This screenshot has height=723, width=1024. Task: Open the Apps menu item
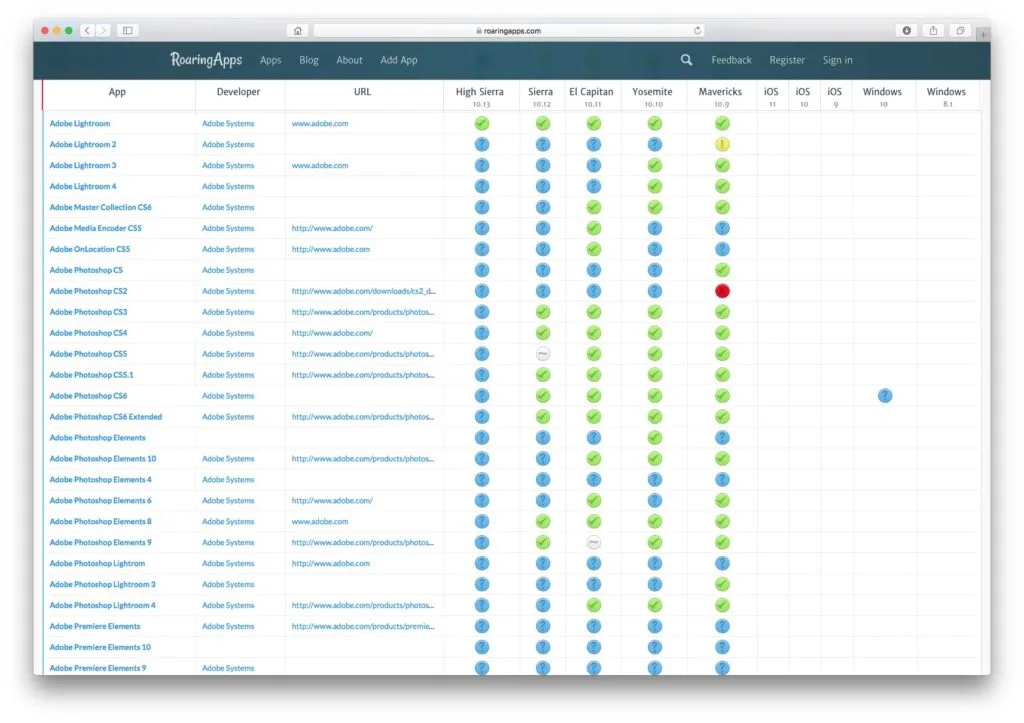tap(270, 60)
